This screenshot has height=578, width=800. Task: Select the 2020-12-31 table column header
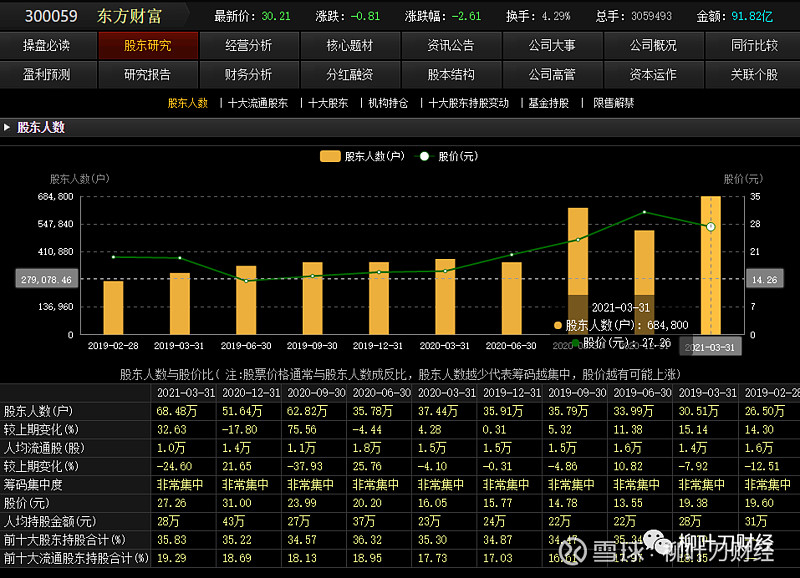click(251, 393)
